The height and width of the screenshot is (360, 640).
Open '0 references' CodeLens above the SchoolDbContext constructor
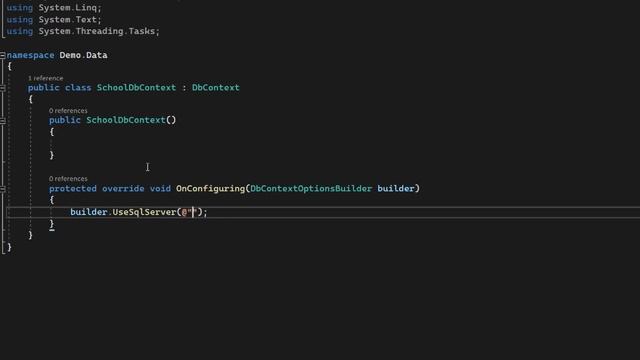click(68, 111)
